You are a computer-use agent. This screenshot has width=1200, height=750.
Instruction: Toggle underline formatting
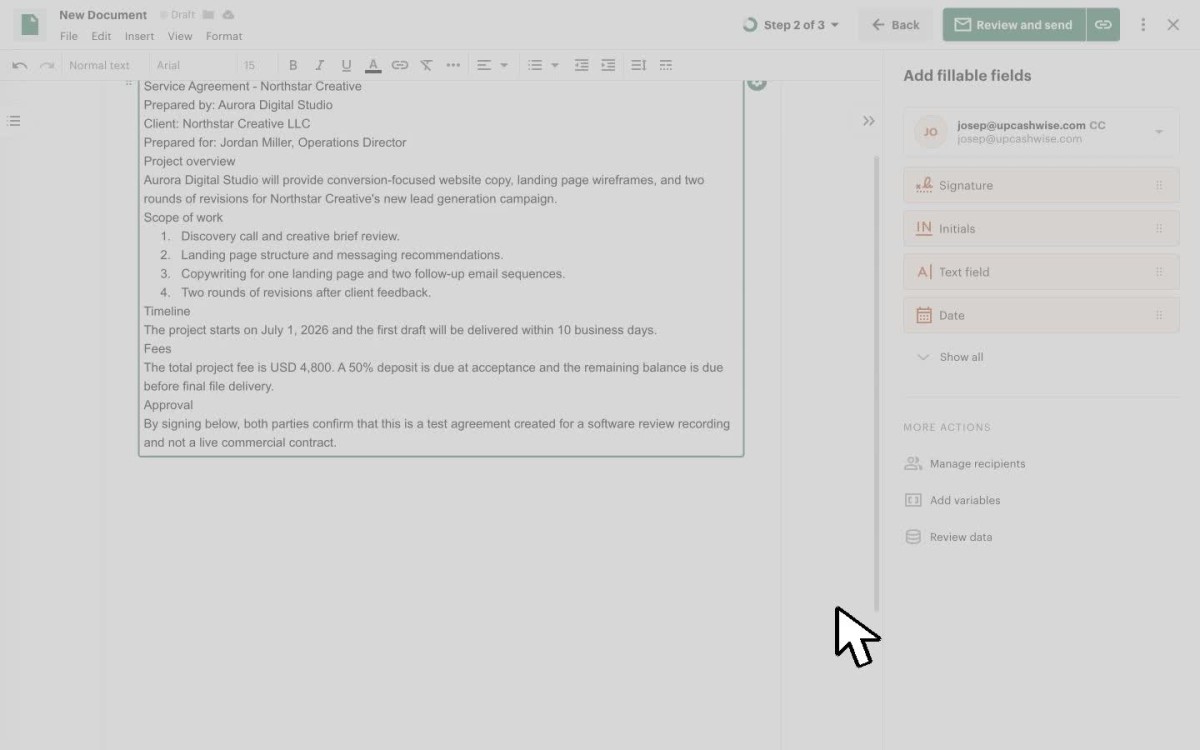pos(346,65)
